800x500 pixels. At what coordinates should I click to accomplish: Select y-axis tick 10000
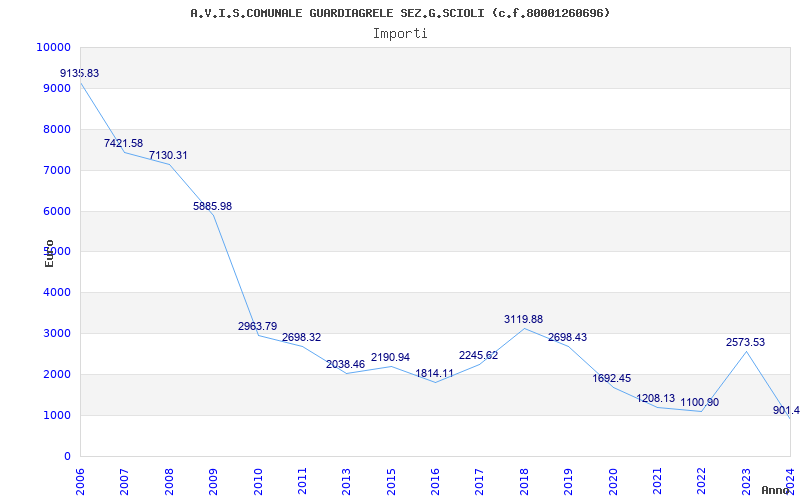click(x=53, y=47)
